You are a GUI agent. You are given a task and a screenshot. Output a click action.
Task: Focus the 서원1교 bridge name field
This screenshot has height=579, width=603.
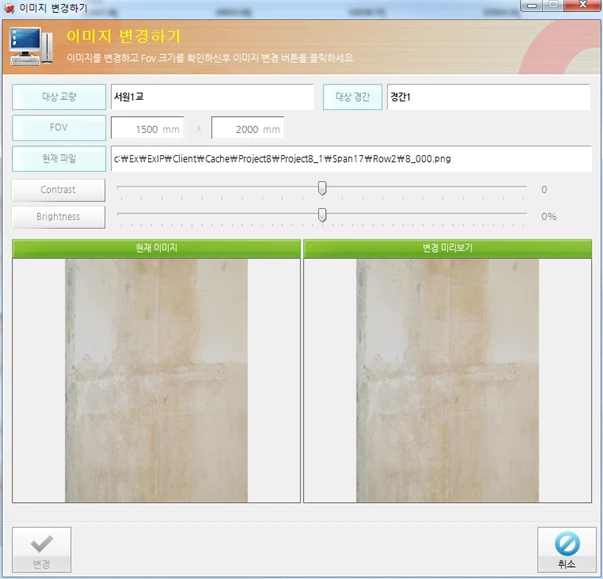pyautogui.click(x=212, y=97)
